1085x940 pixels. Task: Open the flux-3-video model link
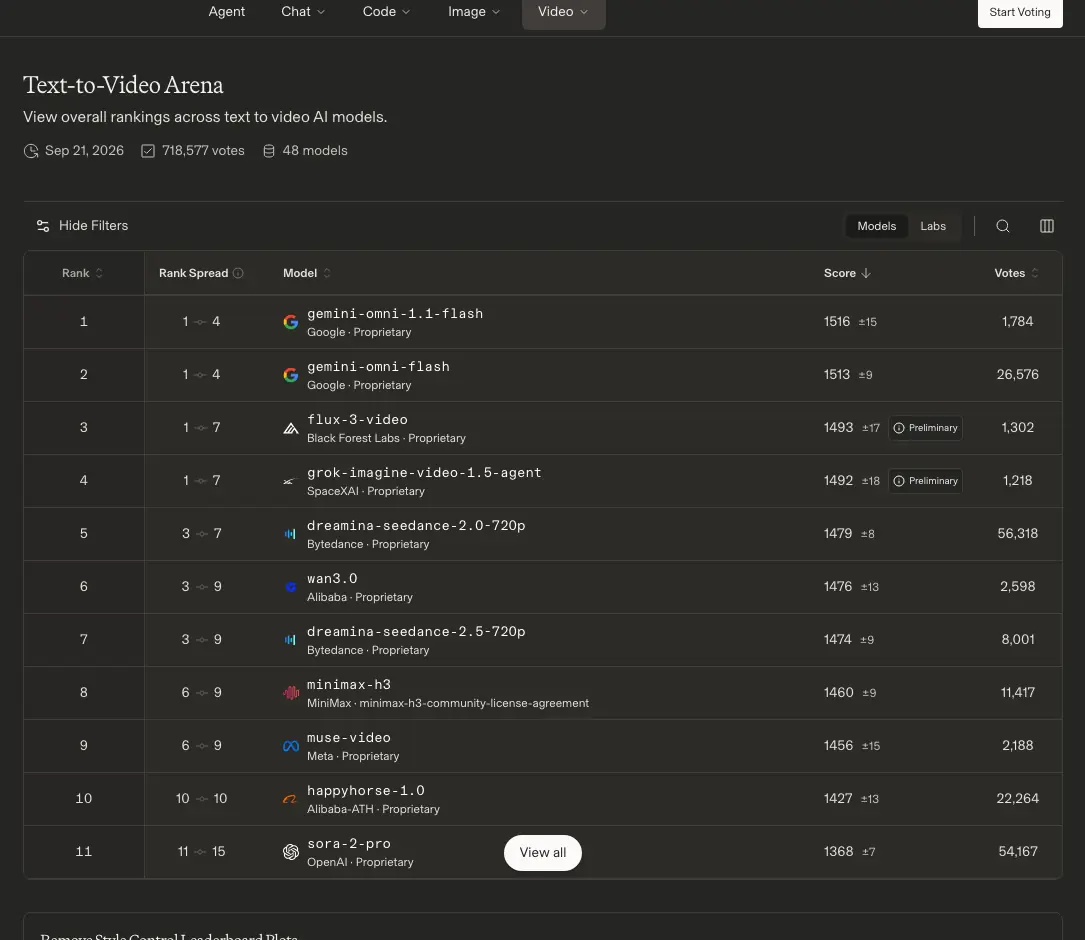click(x=357, y=419)
